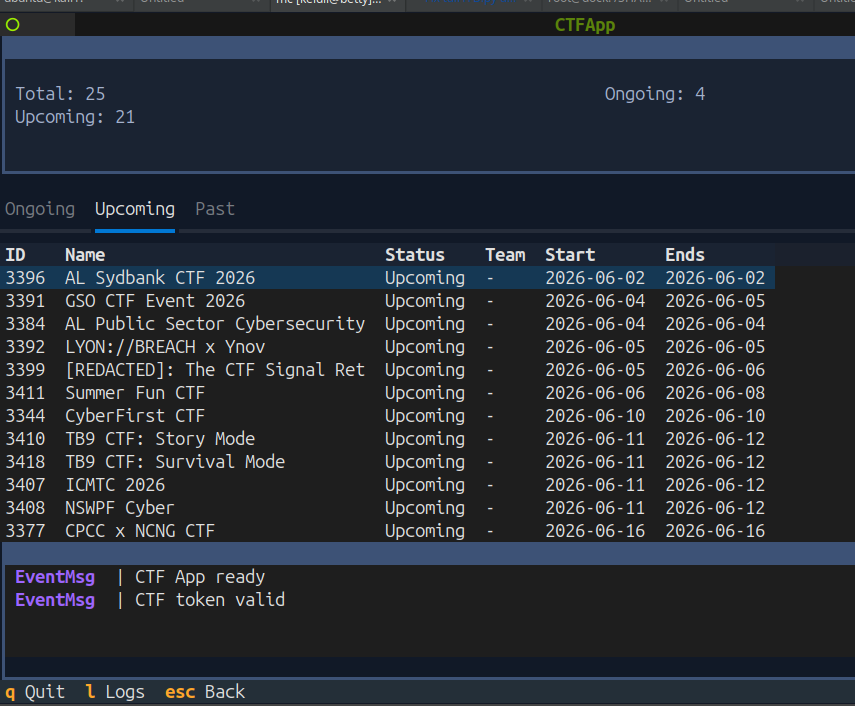Select the Upcoming tab

[x=135, y=209]
